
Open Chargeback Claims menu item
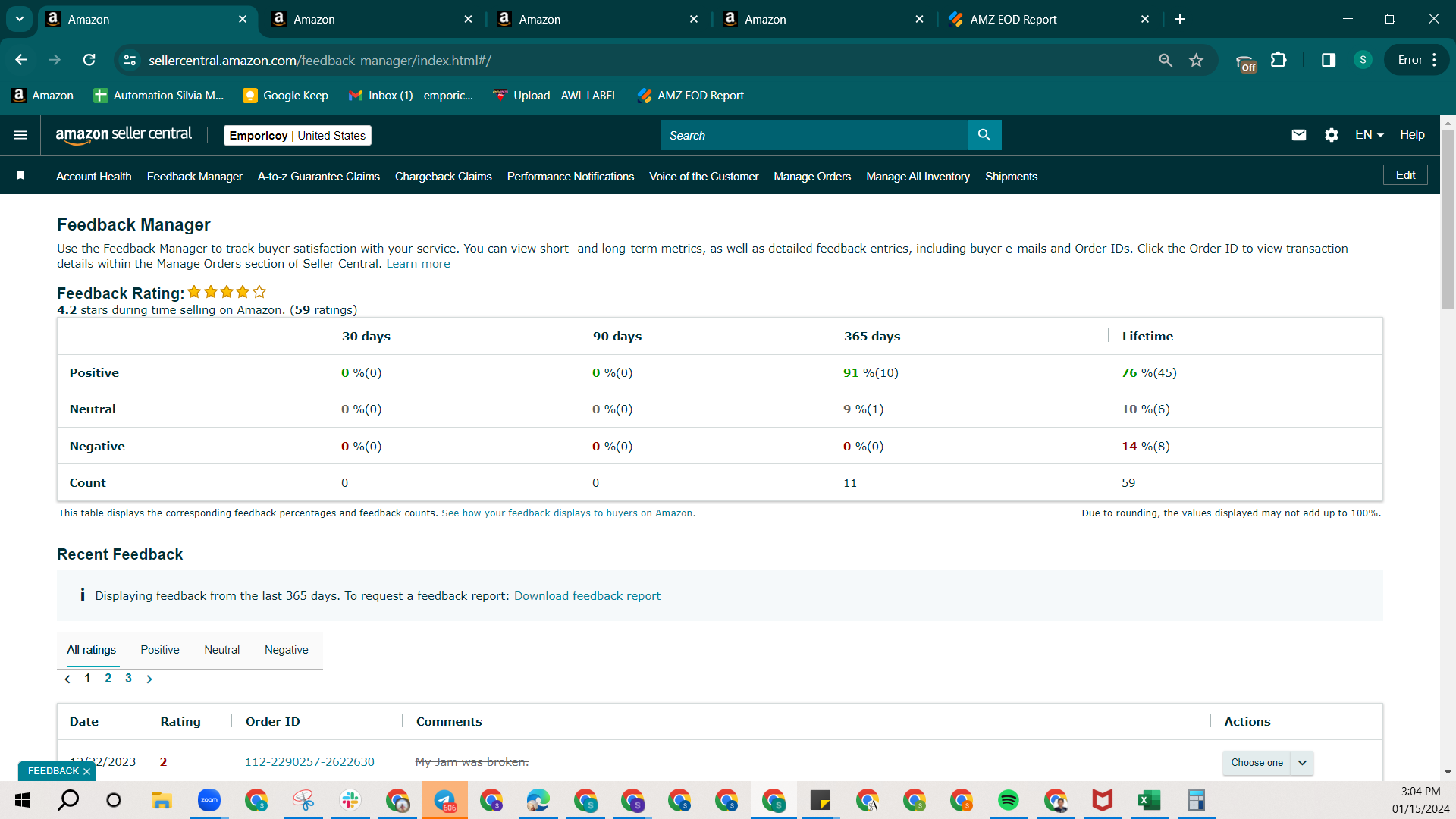click(444, 177)
